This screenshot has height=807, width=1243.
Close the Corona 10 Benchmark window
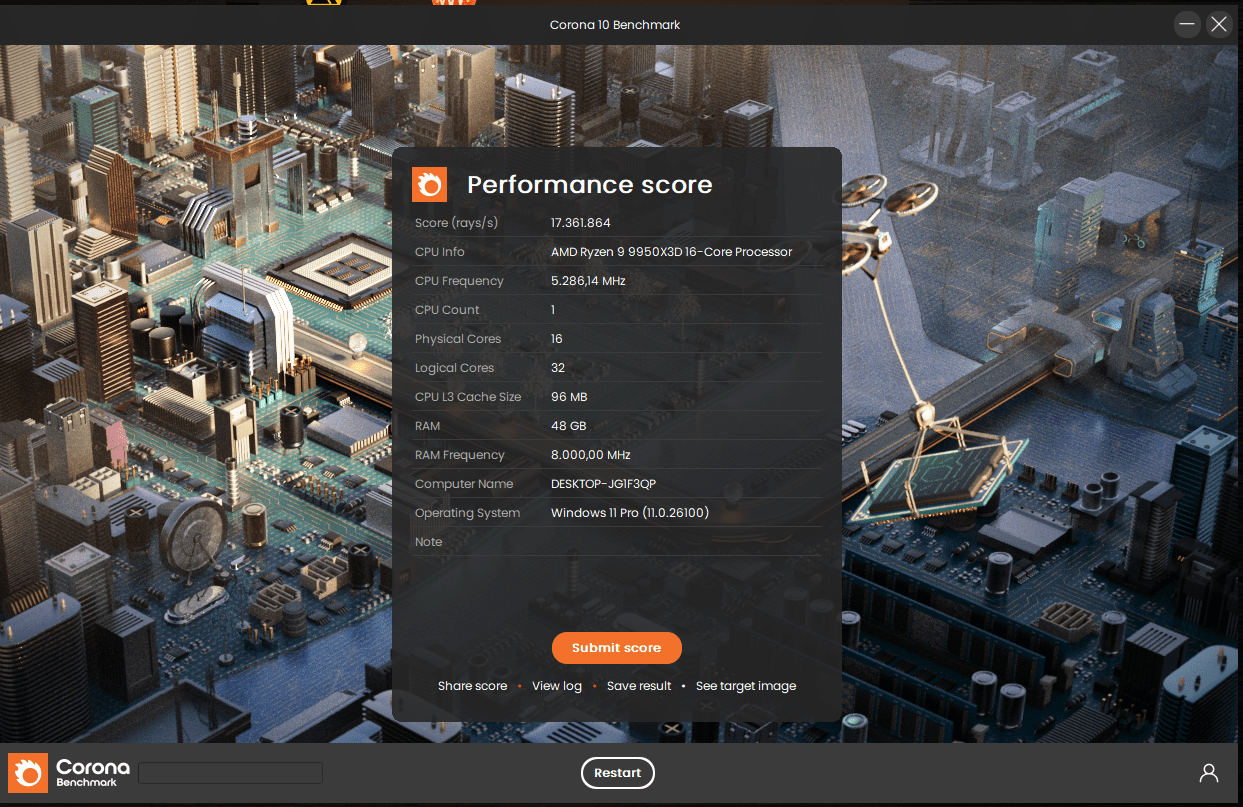tap(1218, 24)
